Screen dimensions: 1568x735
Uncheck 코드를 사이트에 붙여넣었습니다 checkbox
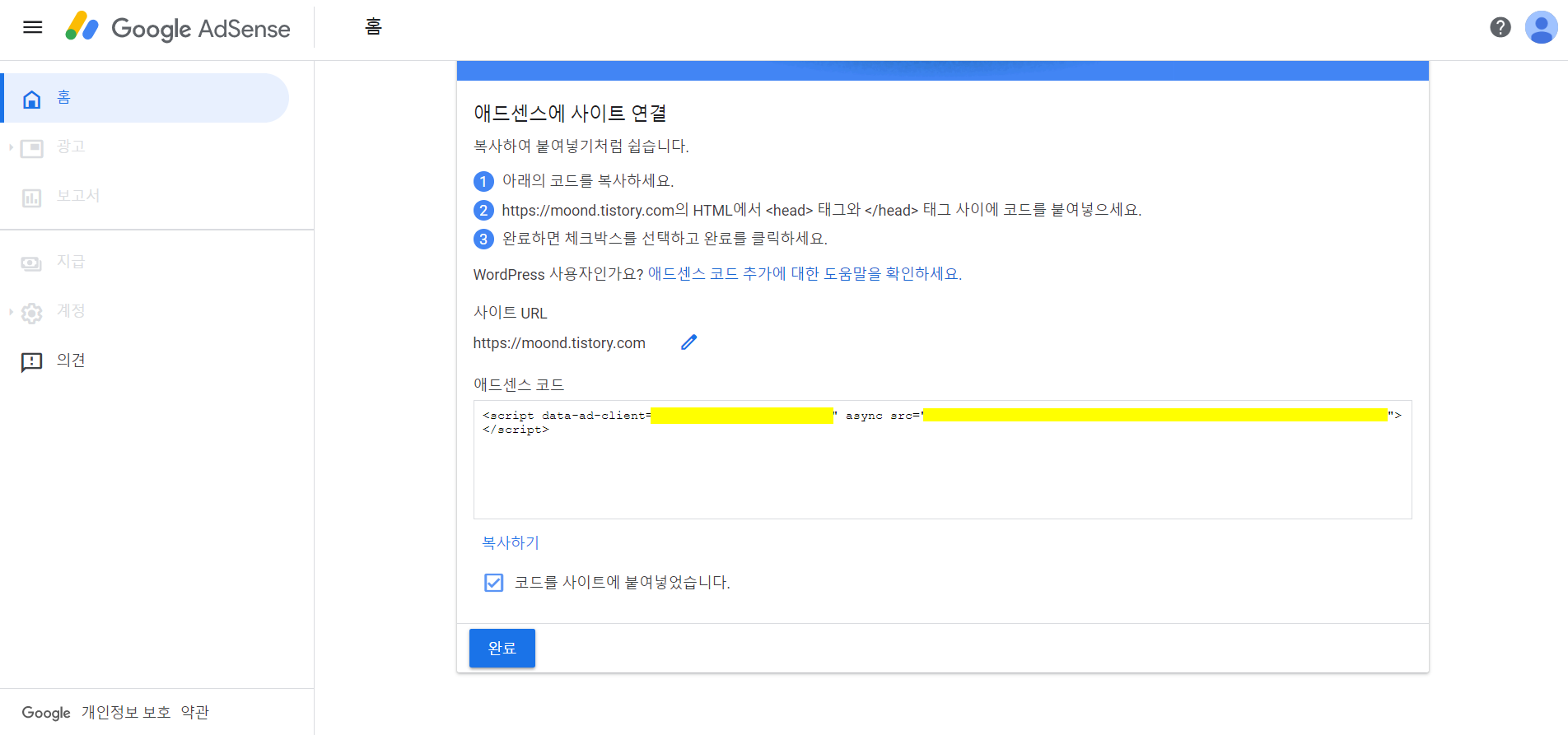coord(493,583)
